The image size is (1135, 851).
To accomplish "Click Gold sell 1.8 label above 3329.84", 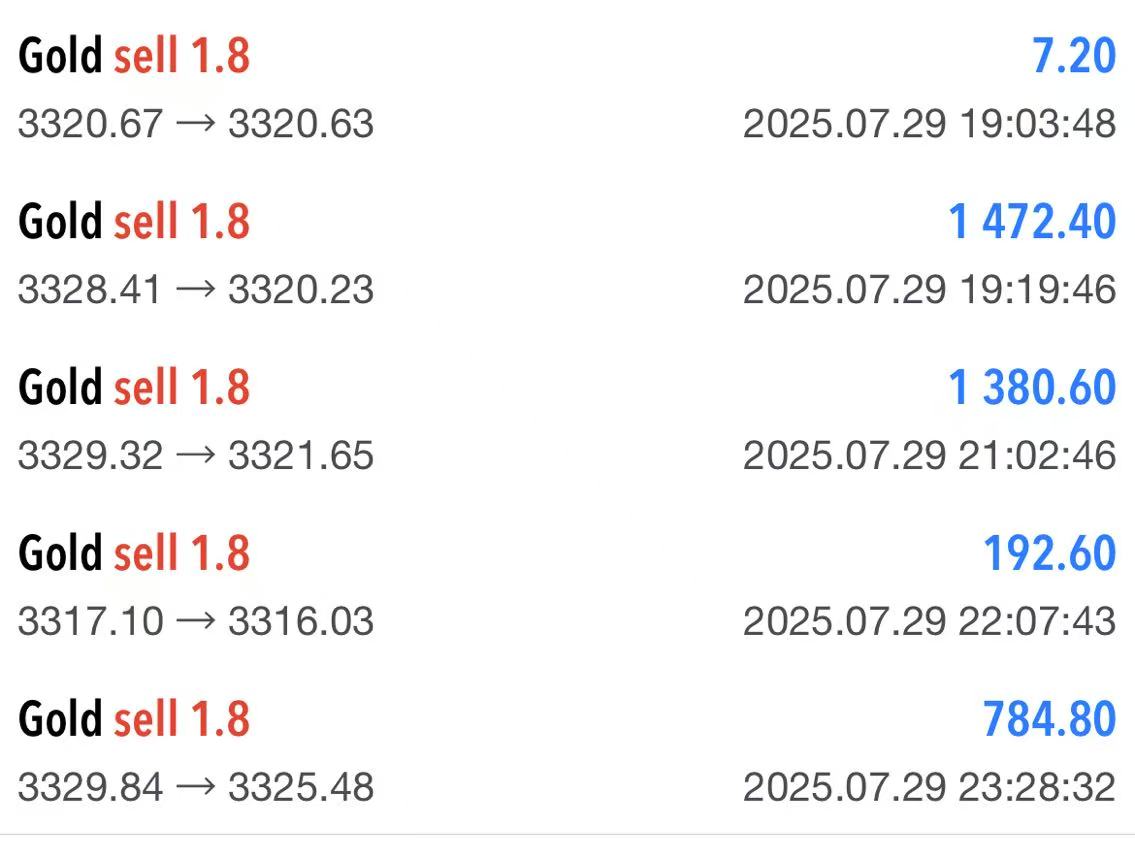I will click(134, 719).
